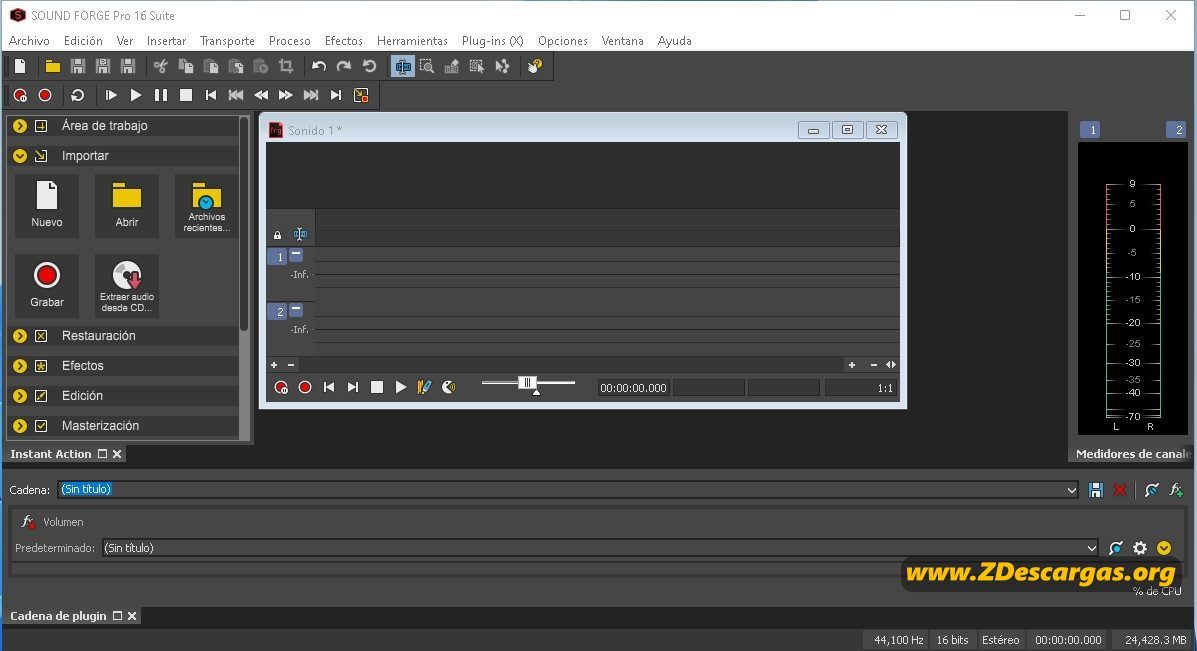Click Play in Sonido 1 window transport
This screenshot has height=651, width=1197.
(401, 388)
